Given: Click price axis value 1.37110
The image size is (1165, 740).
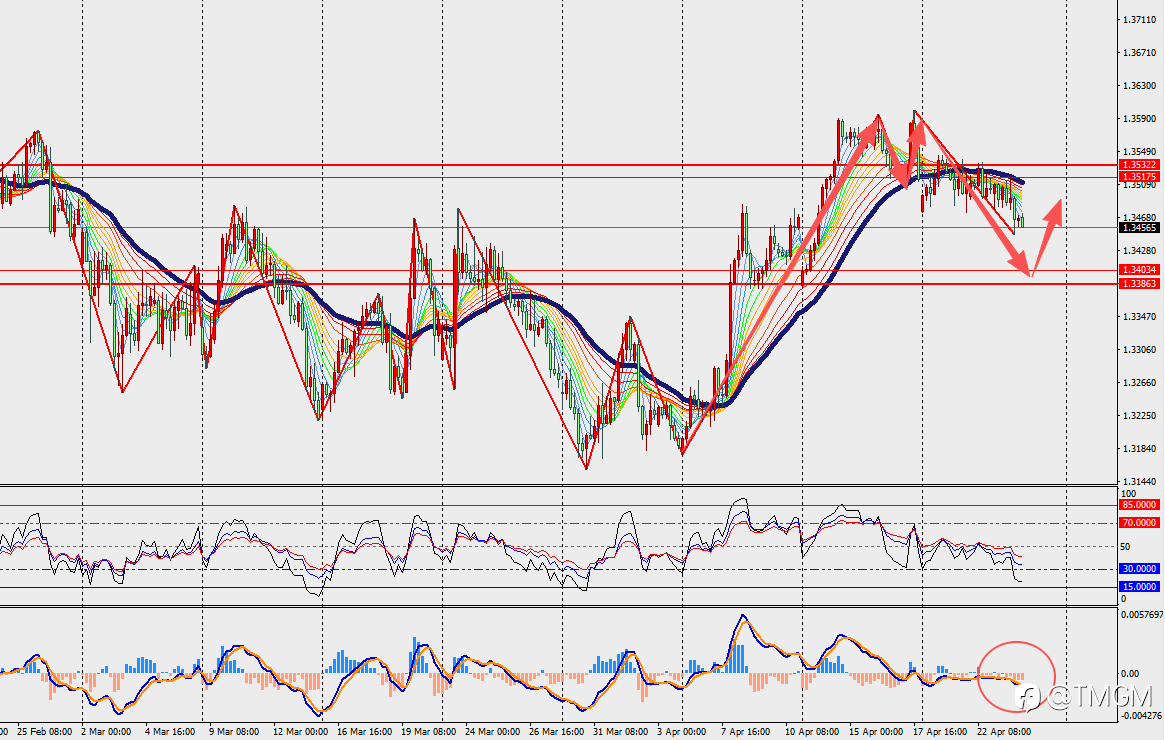Looking at the screenshot, I should tap(1140, 19).
